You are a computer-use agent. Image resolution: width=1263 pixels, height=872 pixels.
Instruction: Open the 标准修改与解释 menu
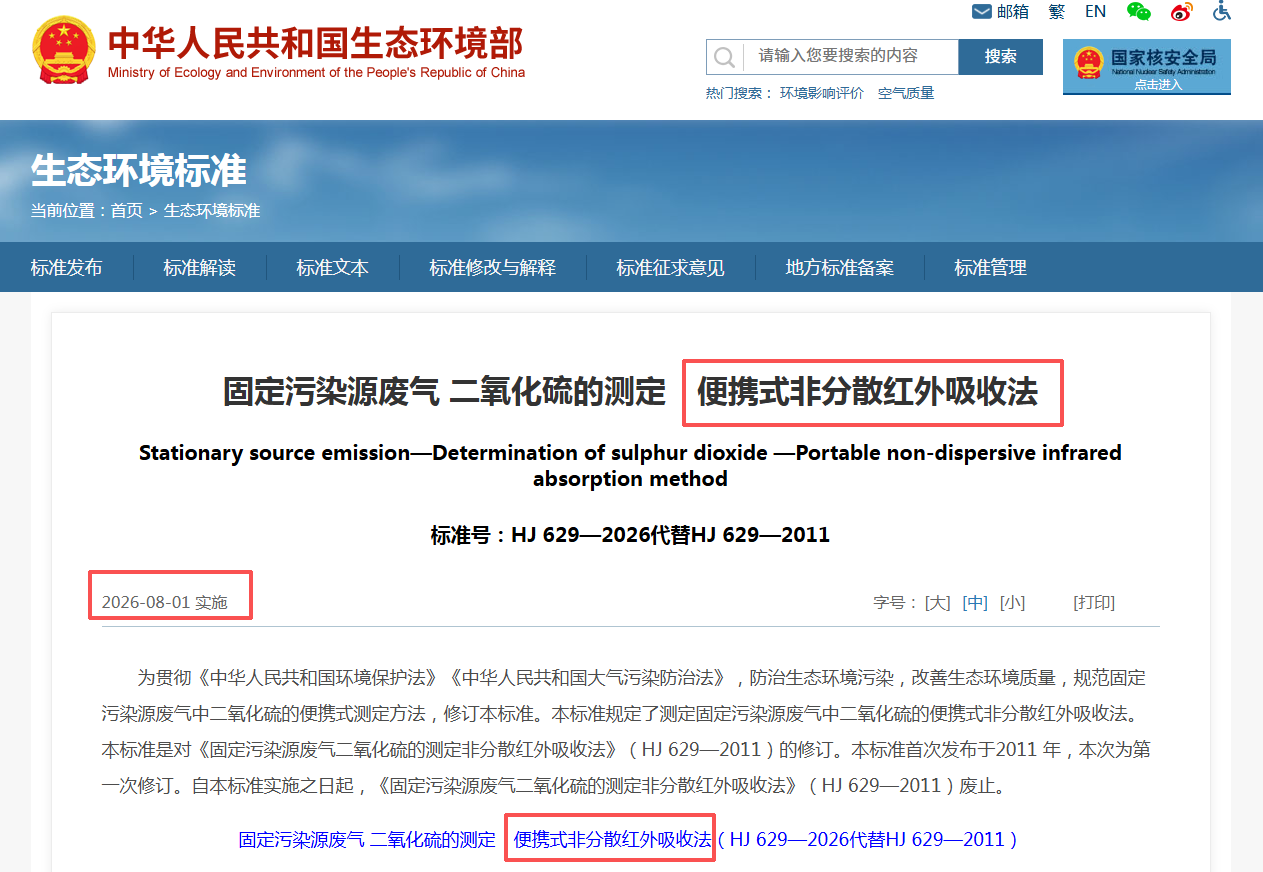click(x=492, y=268)
